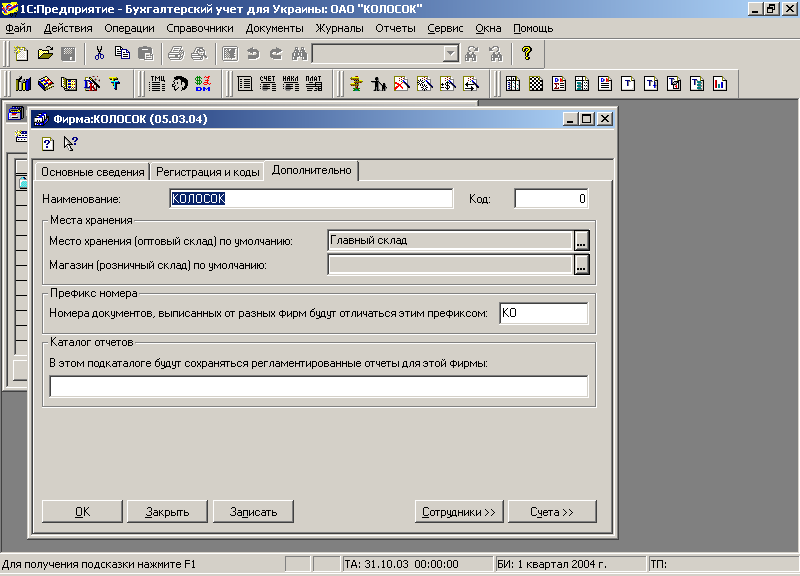Click the bar chart diagram report icon
Image resolution: width=800 pixels, height=576 pixels.
tap(720, 84)
